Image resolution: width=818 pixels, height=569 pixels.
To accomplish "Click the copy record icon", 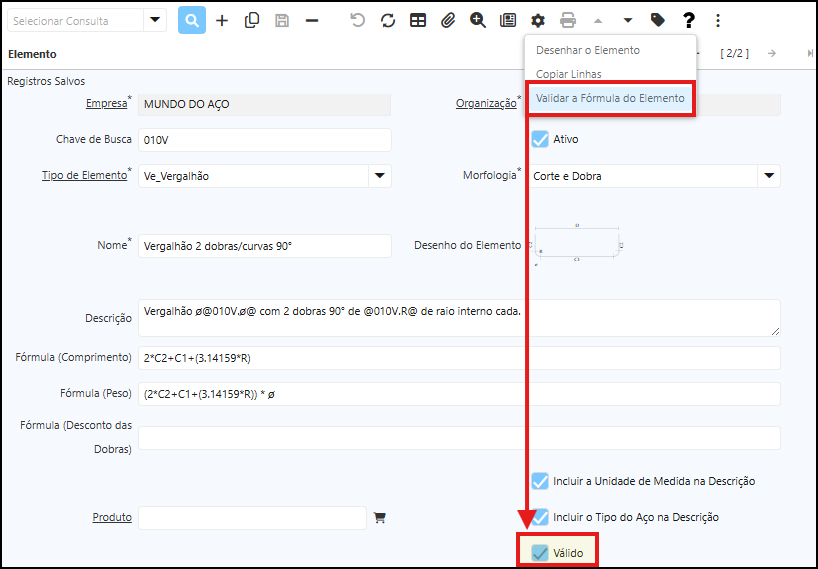I will click(252, 20).
